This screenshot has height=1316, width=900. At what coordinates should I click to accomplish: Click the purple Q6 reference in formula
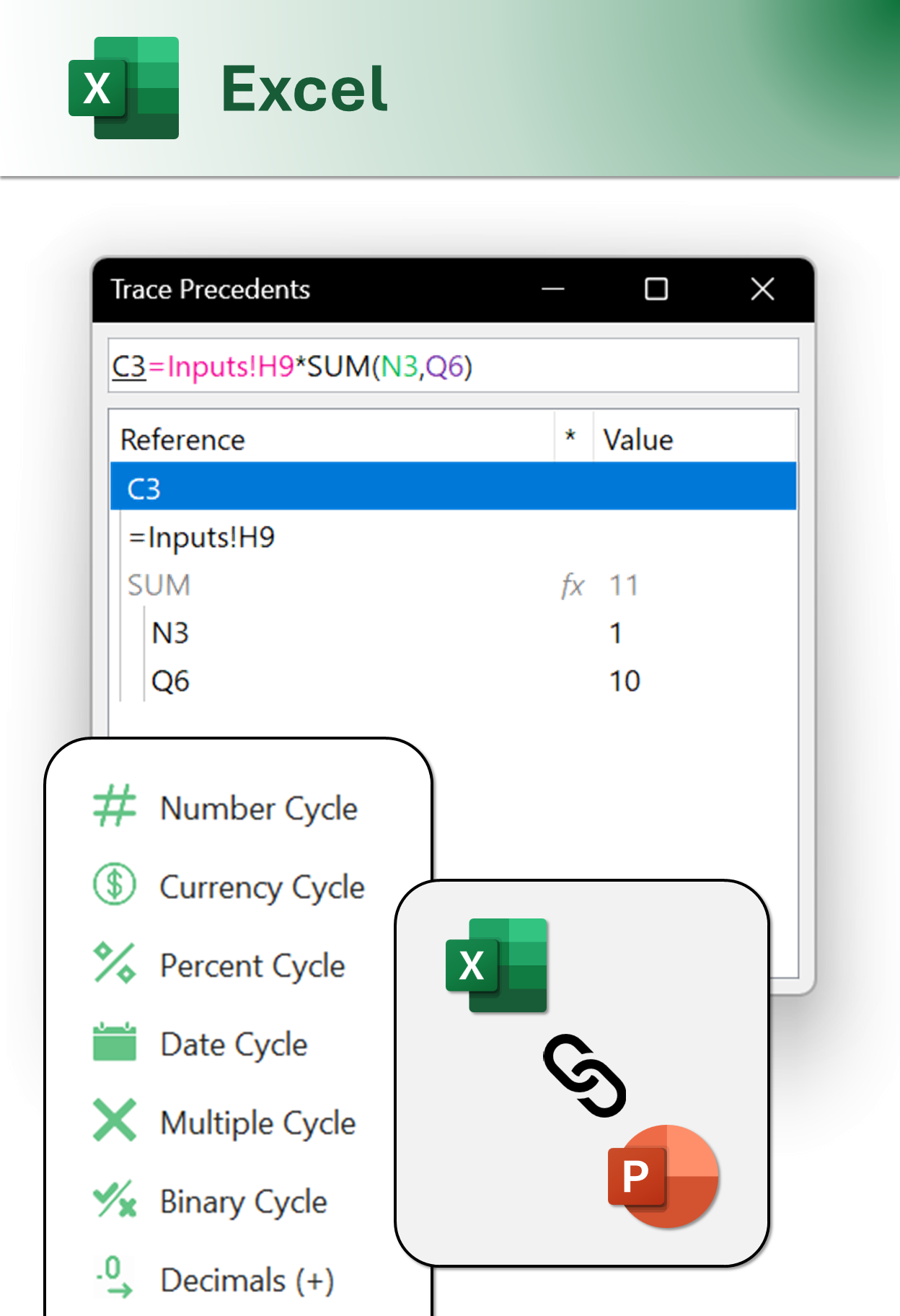(x=445, y=367)
